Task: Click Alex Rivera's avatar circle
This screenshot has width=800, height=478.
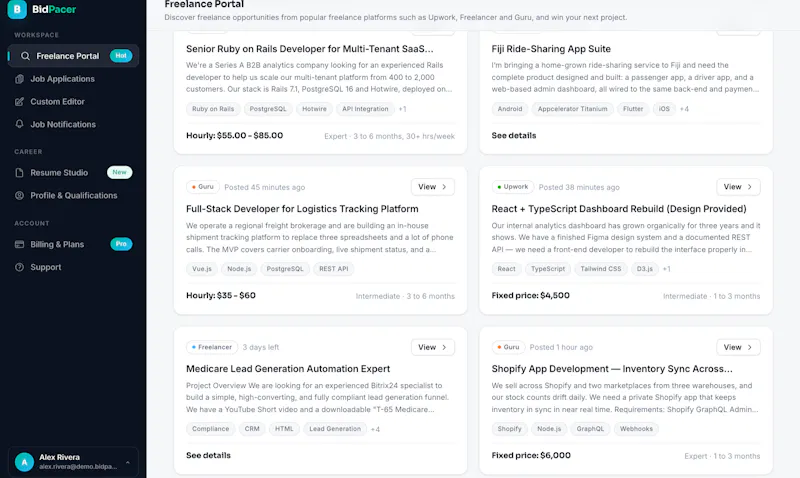Action: tap(24, 462)
